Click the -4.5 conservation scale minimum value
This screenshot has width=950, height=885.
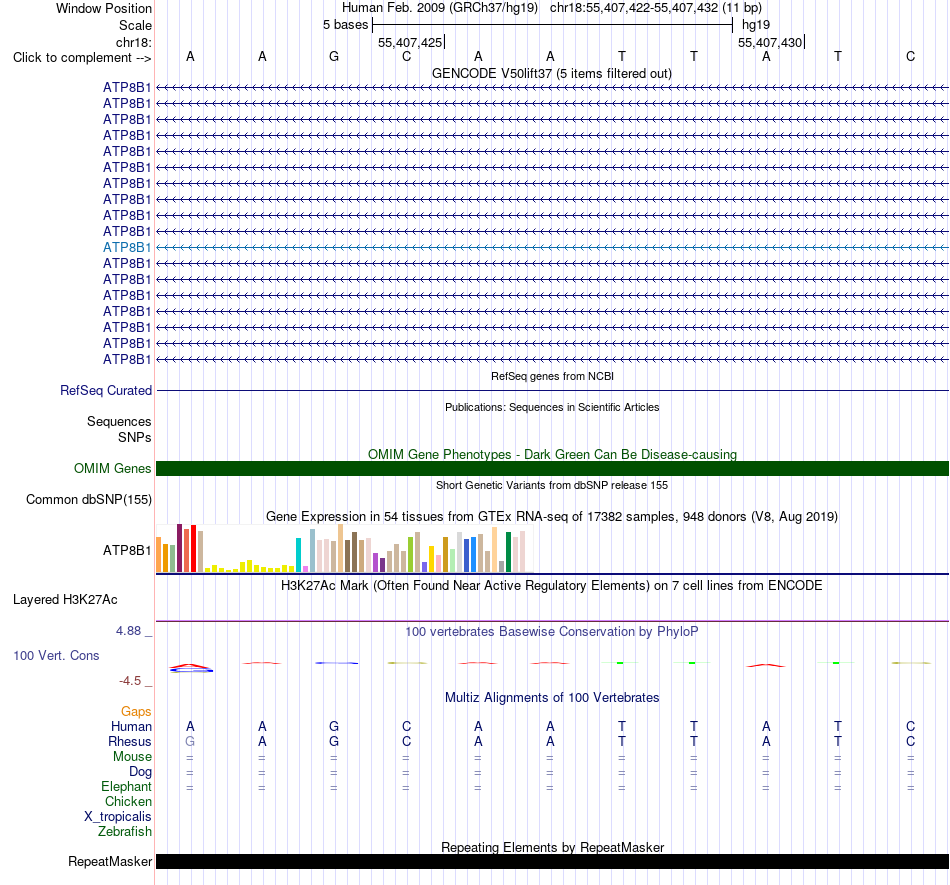[130, 681]
